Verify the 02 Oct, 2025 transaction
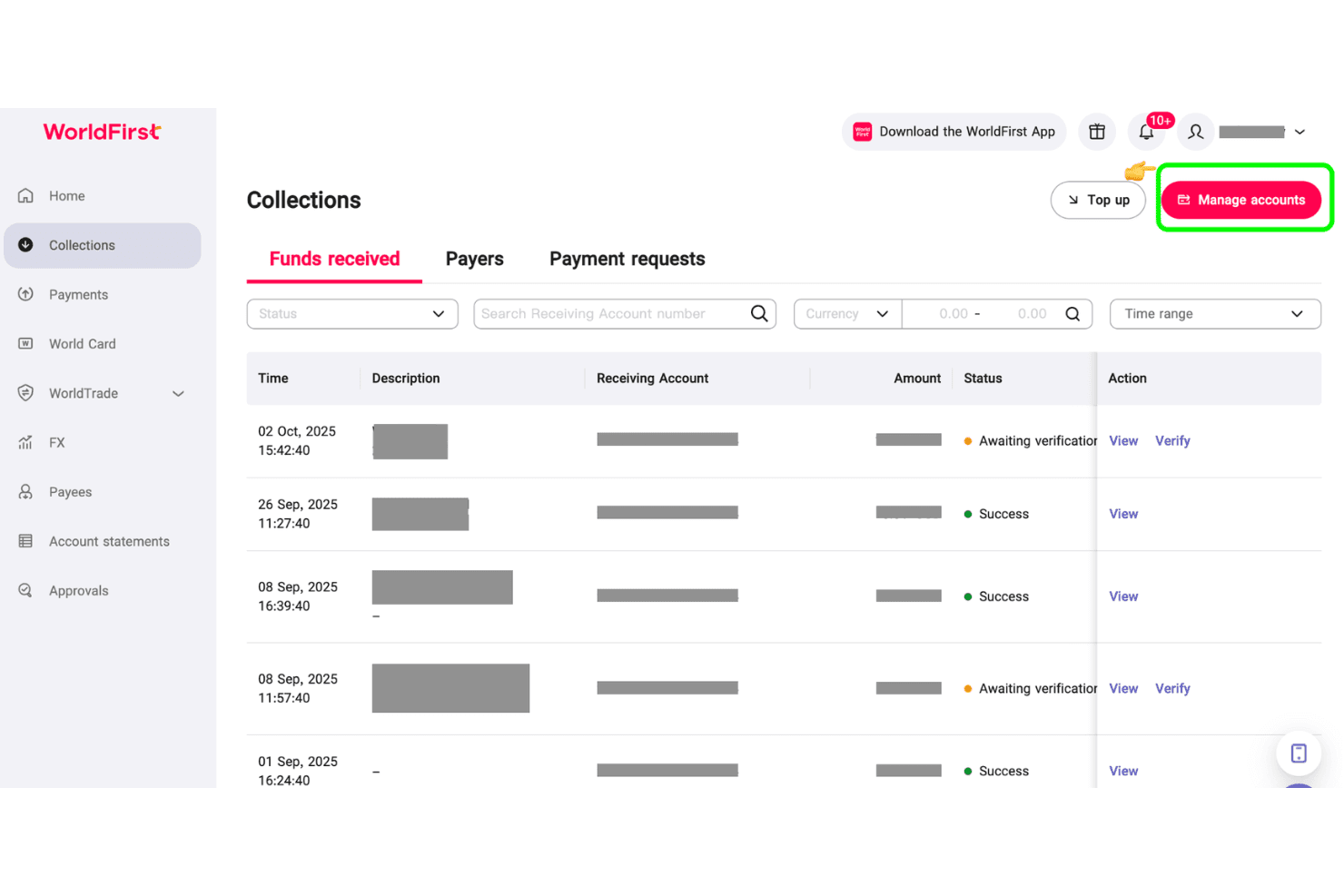Viewport: 1344px width, 896px height. click(x=1172, y=440)
